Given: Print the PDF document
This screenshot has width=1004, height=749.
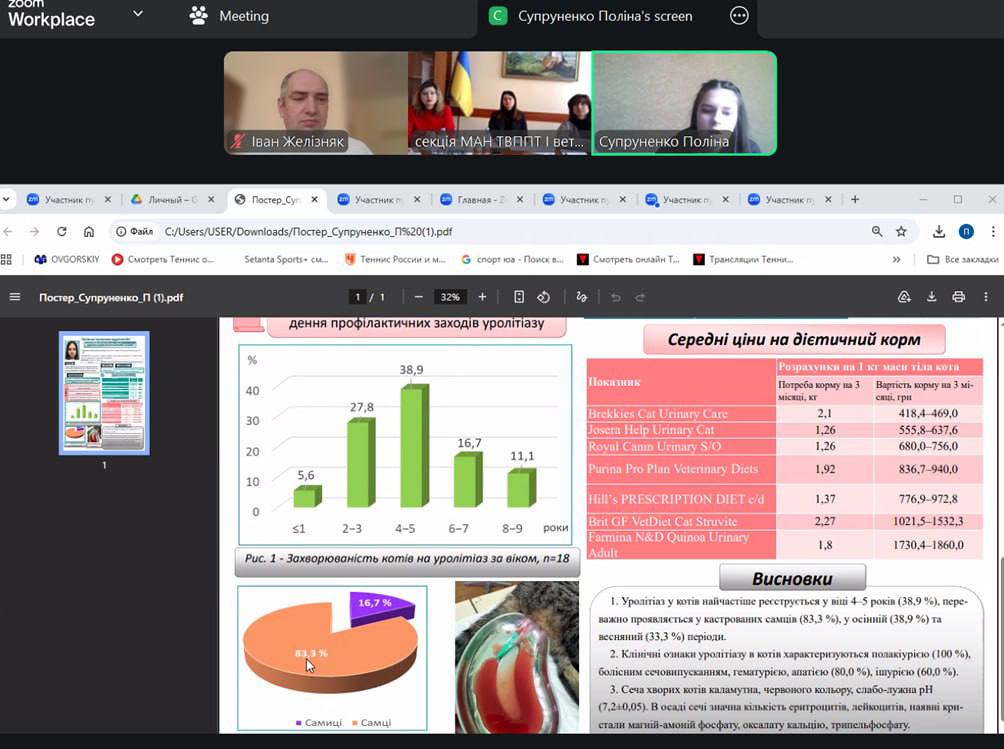Looking at the screenshot, I should [x=958, y=297].
